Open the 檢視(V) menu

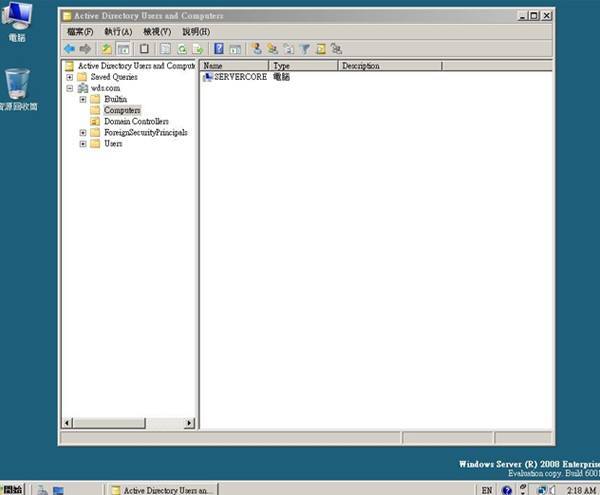pos(157,32)
